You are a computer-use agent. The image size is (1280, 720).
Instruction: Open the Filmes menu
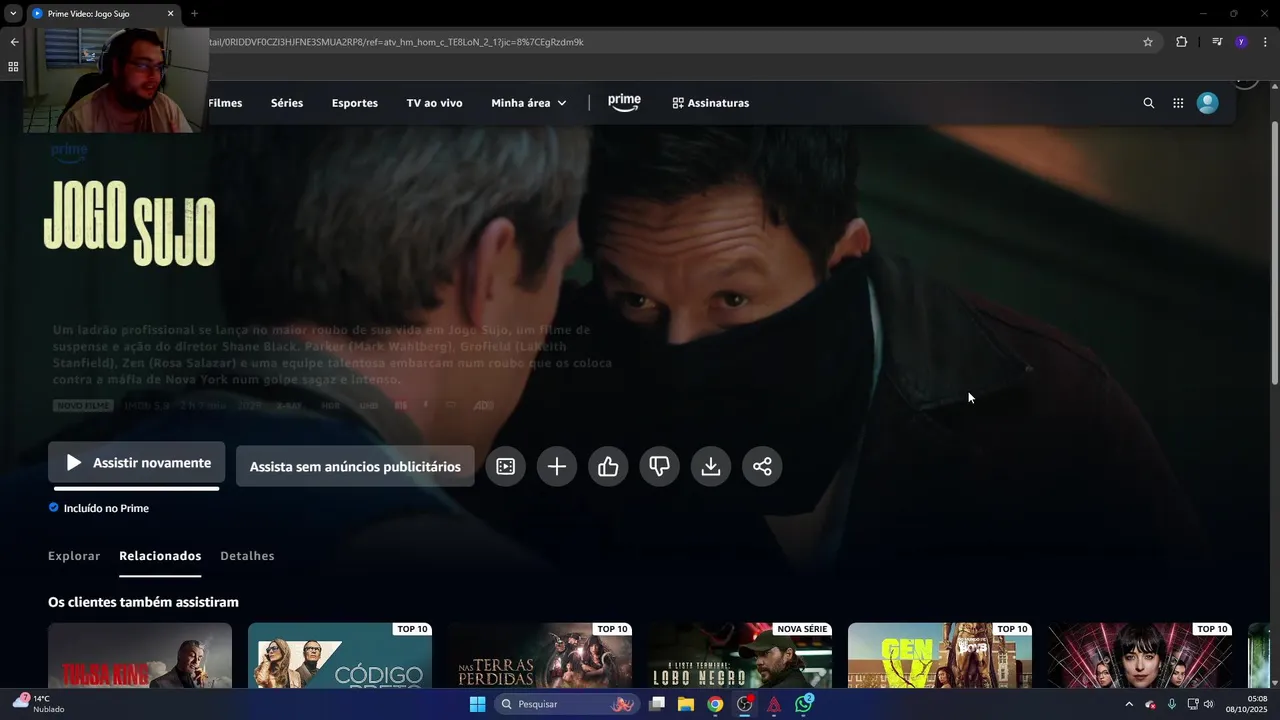point(225,103)
